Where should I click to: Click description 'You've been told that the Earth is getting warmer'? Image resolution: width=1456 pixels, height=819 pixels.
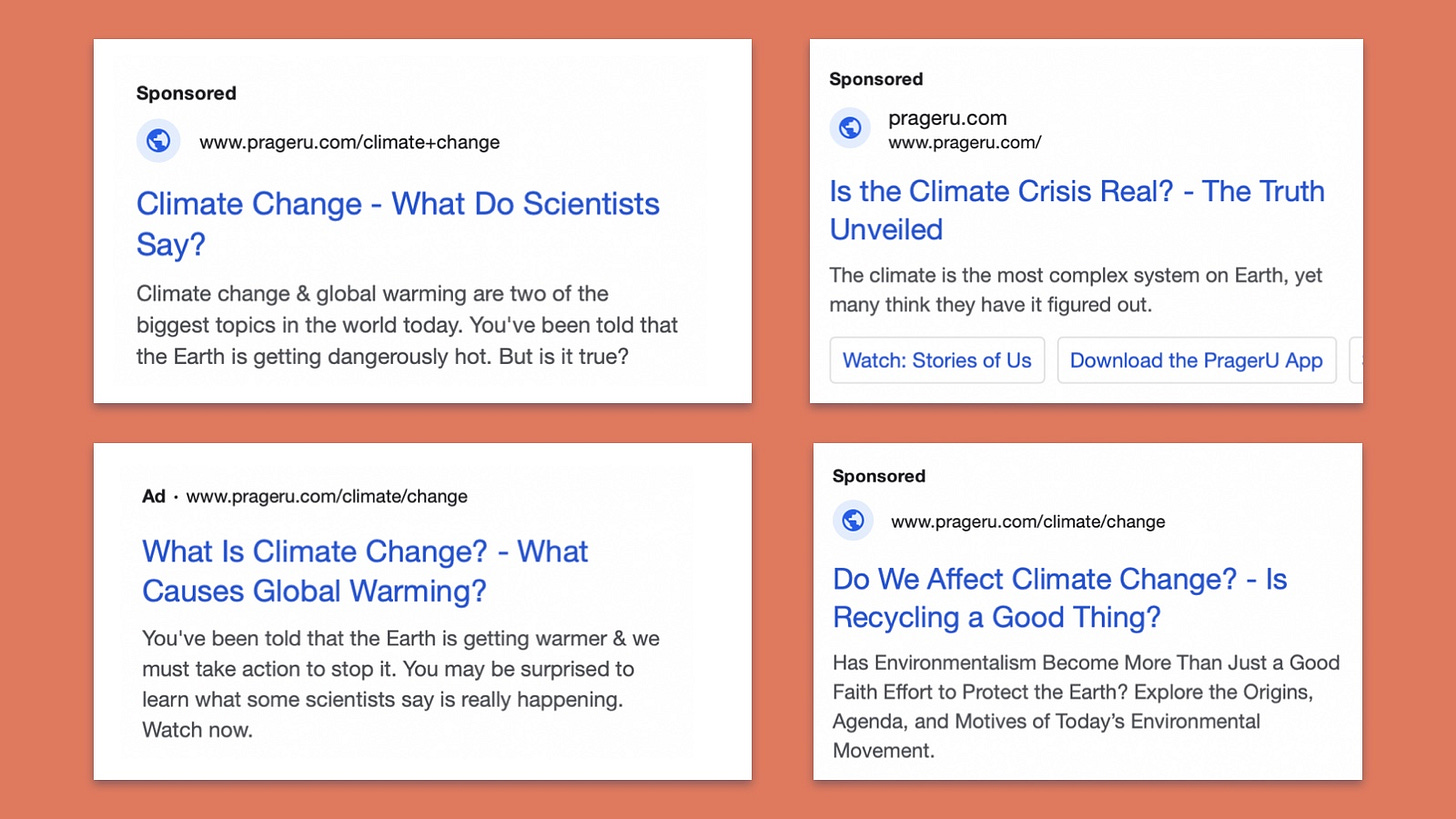coord(401,684)
